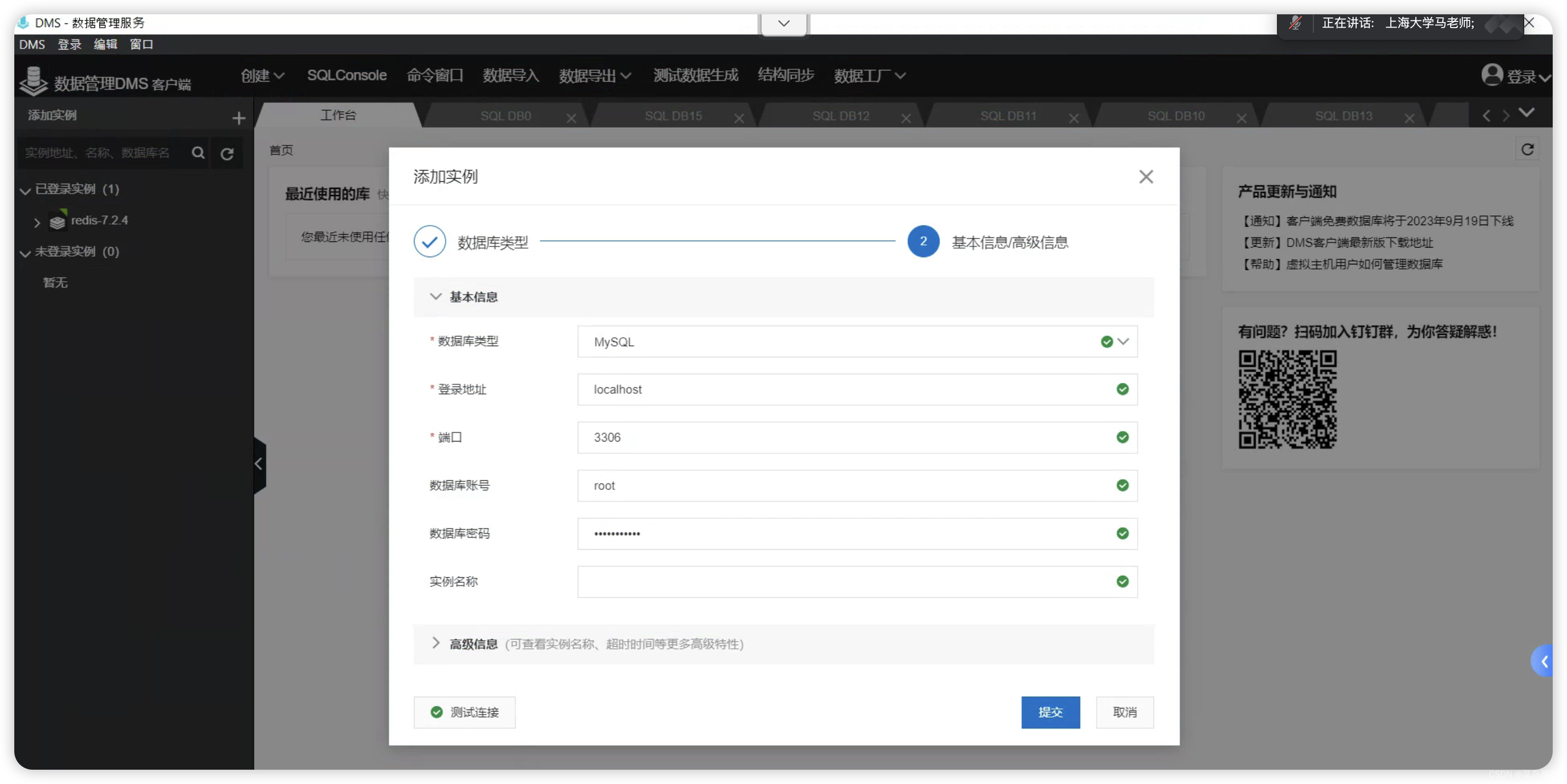This screenshot has width=1567, height=784.
Task: Close the SQL DB10 tab
Action: [x=1241, y=118]
